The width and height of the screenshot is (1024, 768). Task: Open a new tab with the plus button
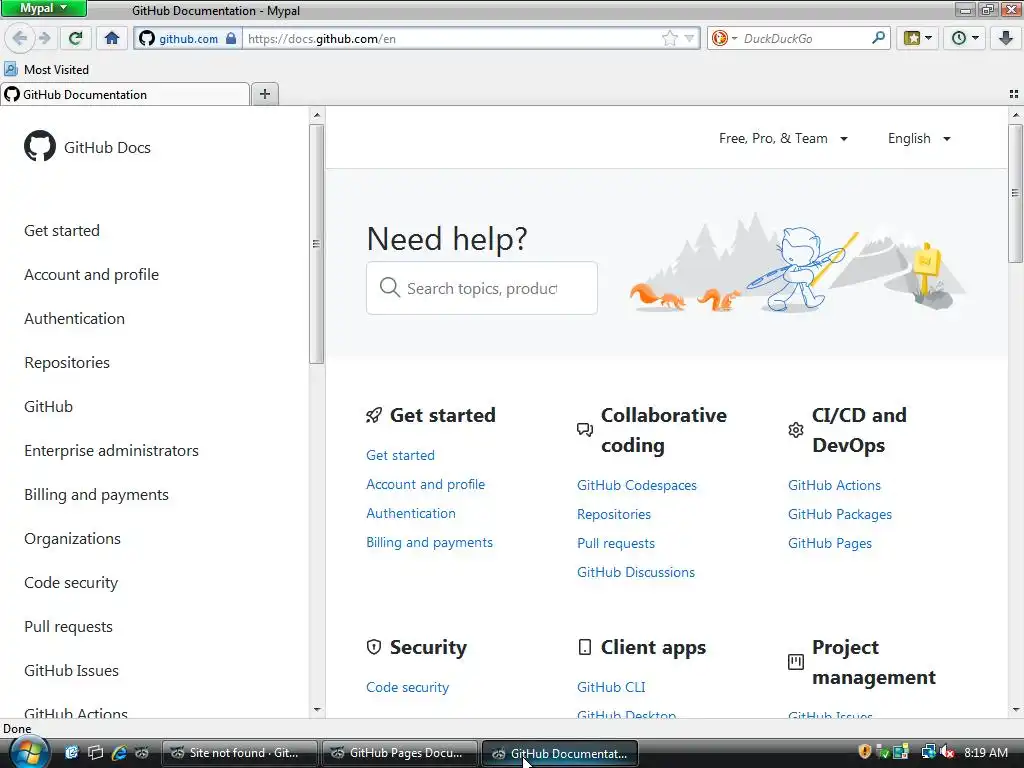264,94
